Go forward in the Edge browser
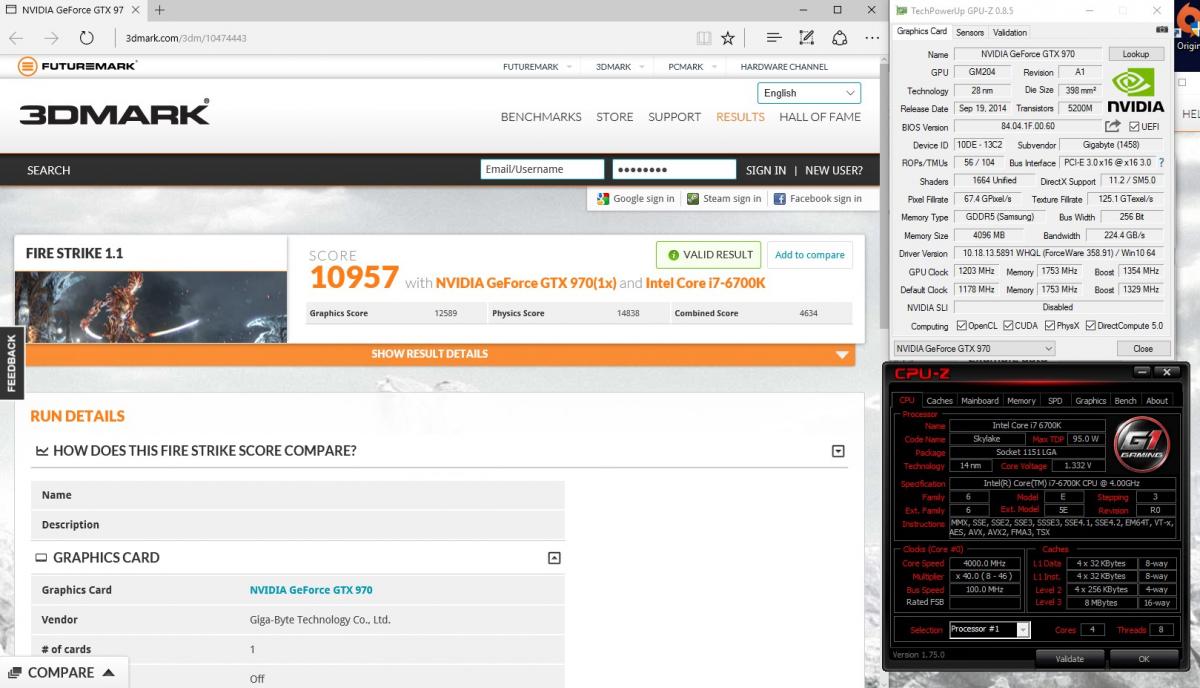Screen dimensions: 1200x688 coord(51,38)
